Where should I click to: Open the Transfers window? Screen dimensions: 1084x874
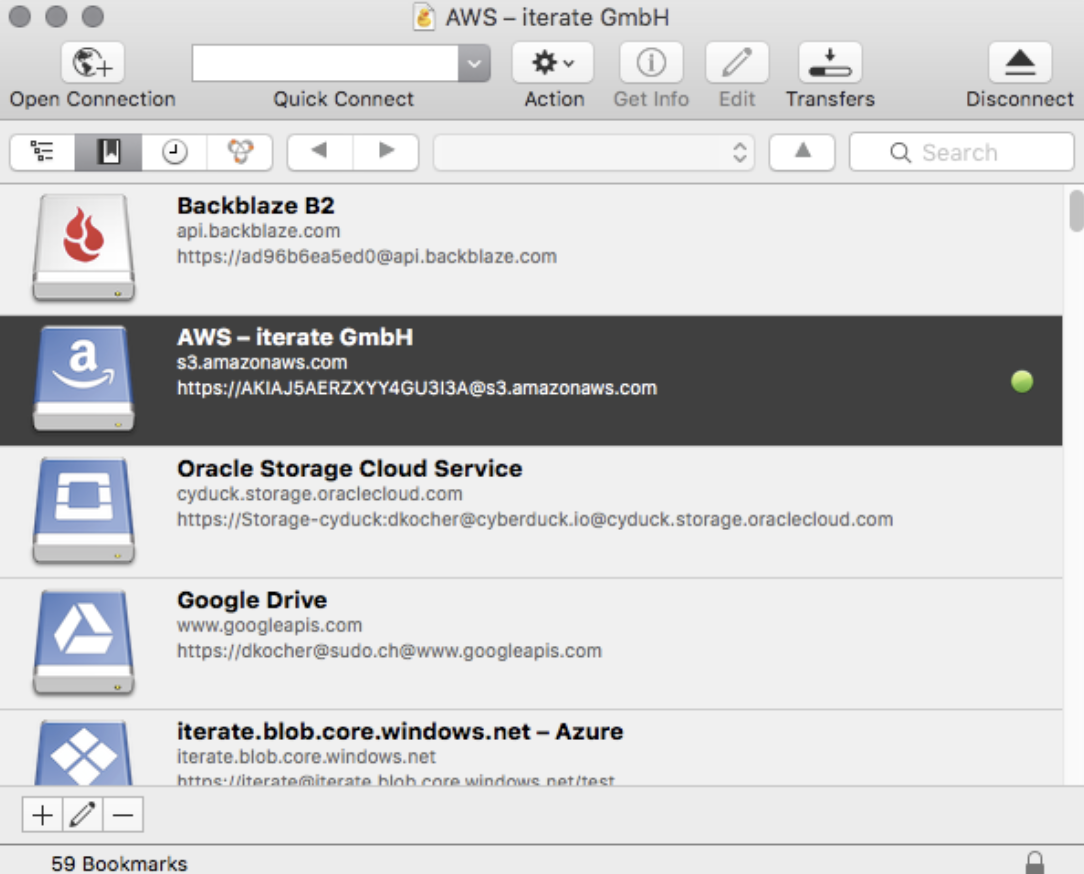point(829,64)
